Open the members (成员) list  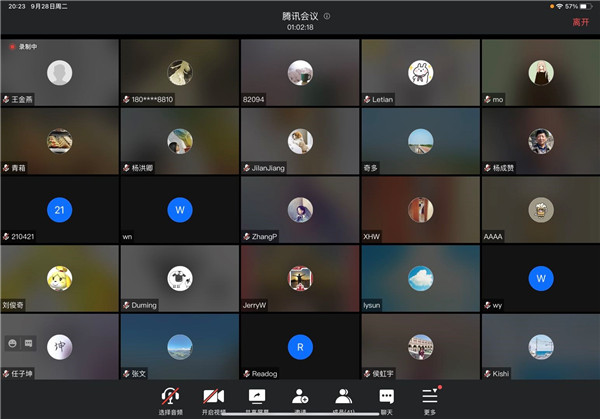(x=343, y=399)
